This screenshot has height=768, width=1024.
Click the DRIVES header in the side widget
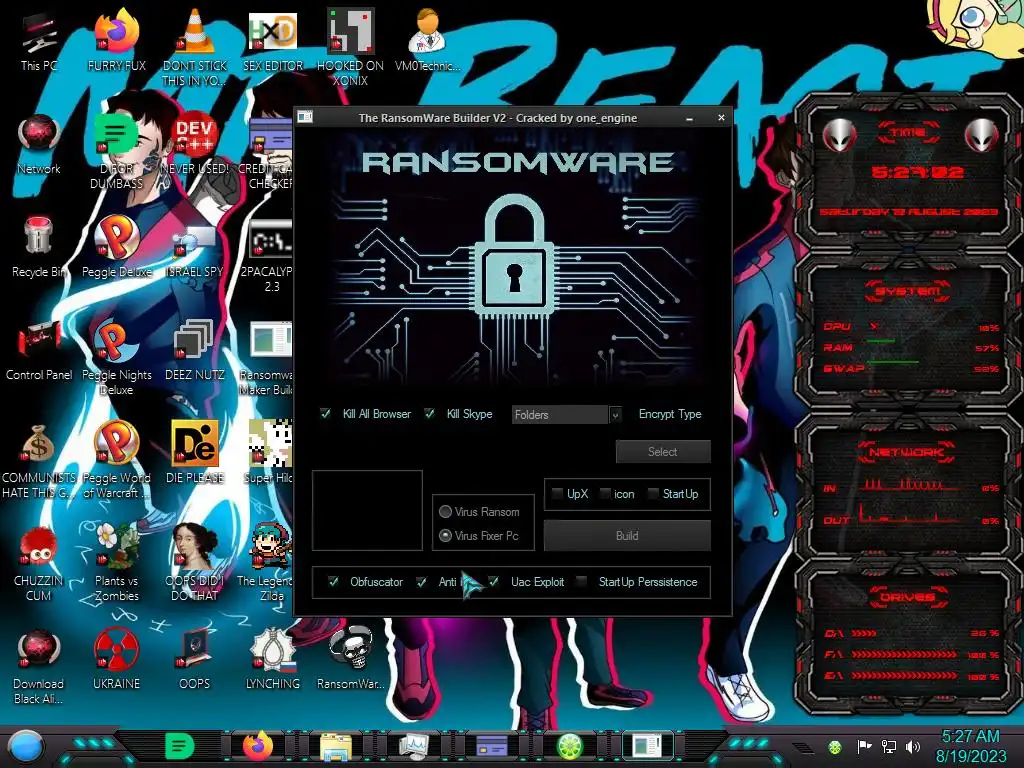[x=908, y=597]
